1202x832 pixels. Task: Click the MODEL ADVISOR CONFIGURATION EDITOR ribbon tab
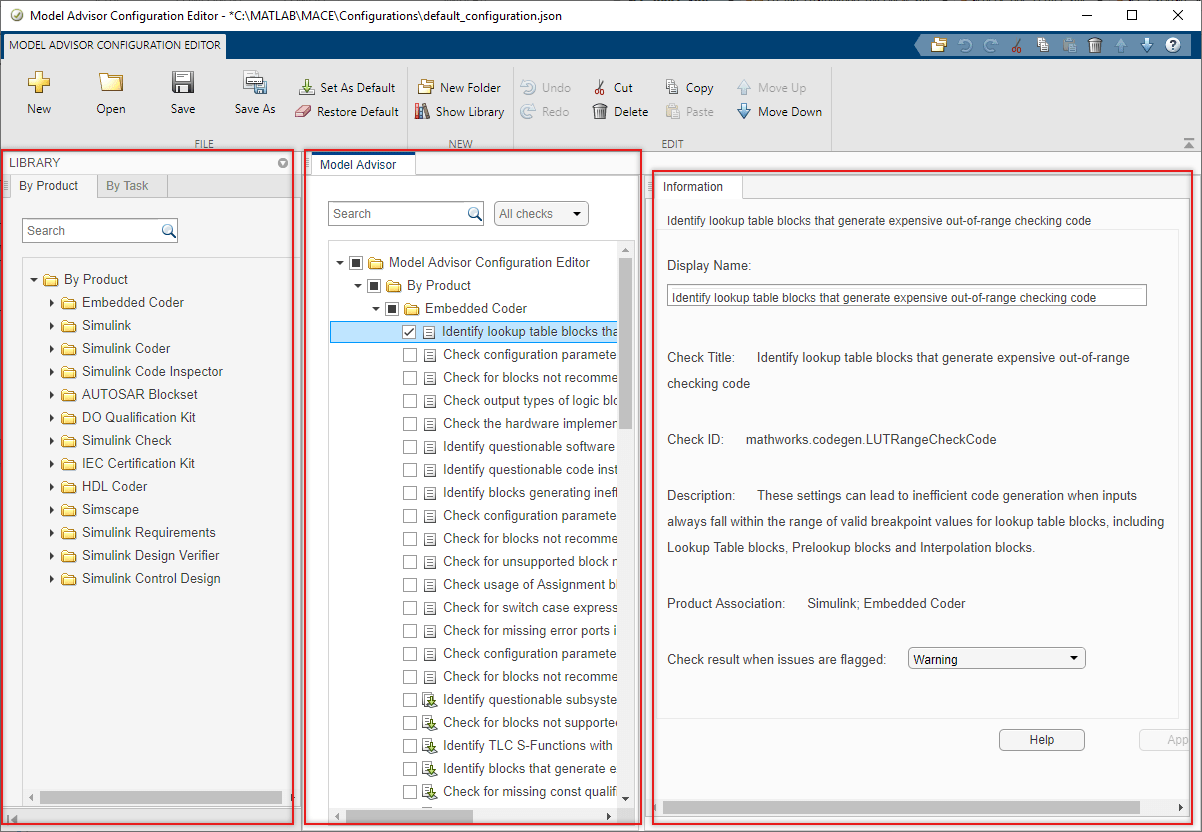coord(116,45)
